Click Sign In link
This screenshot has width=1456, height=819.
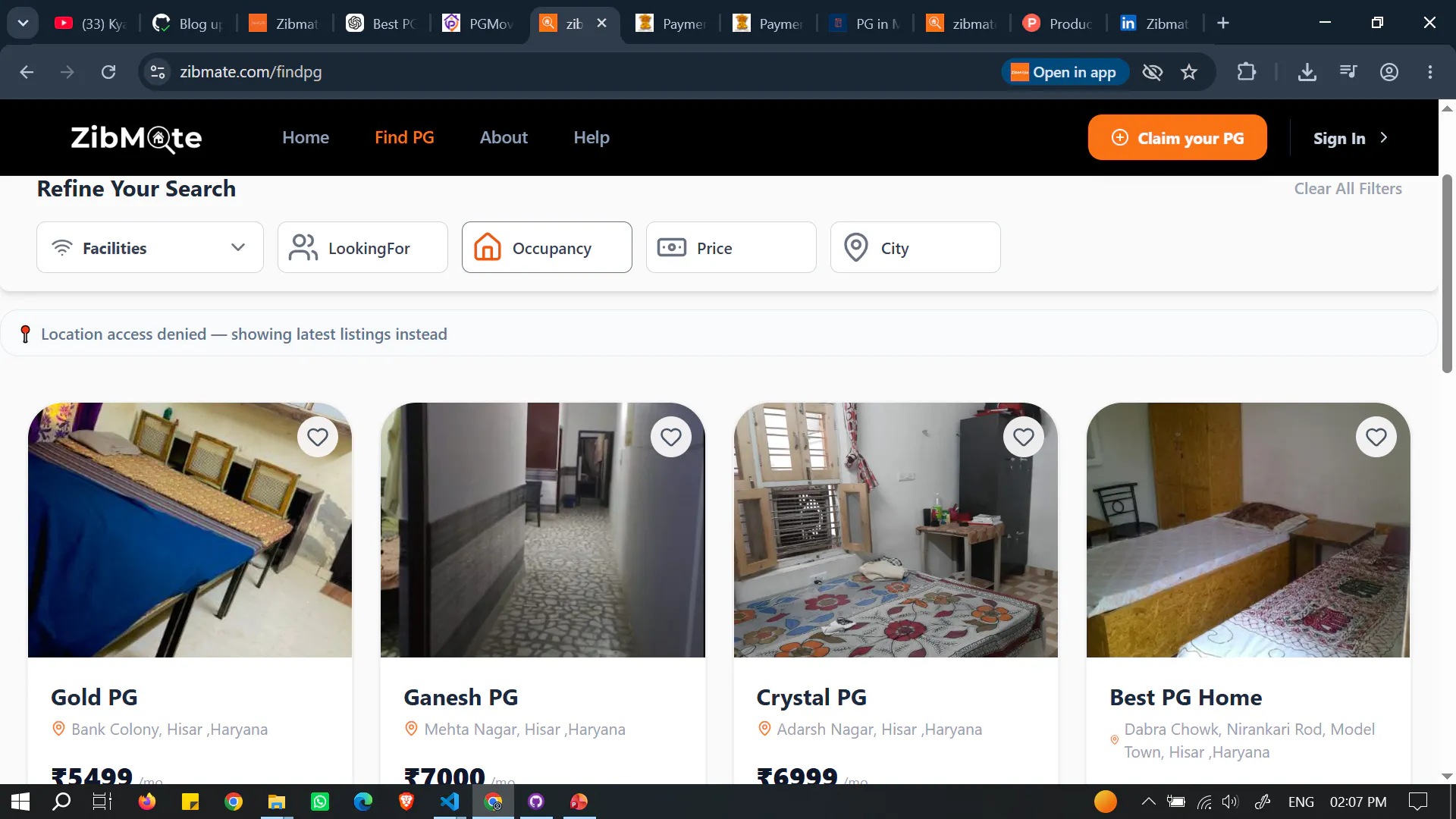click(x=1350, y=138)
